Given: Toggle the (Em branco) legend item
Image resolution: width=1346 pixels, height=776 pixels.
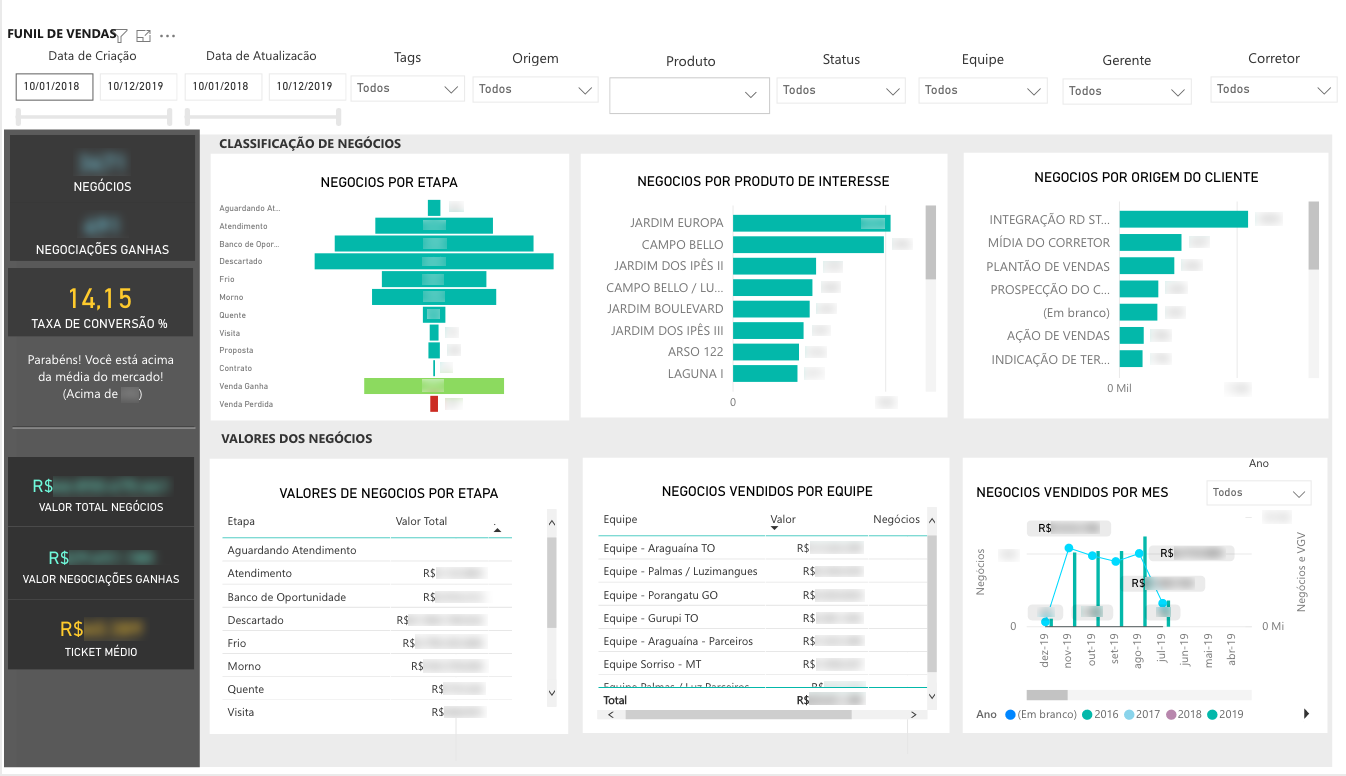Looking at the screenshot, I should click(1041, 714).
